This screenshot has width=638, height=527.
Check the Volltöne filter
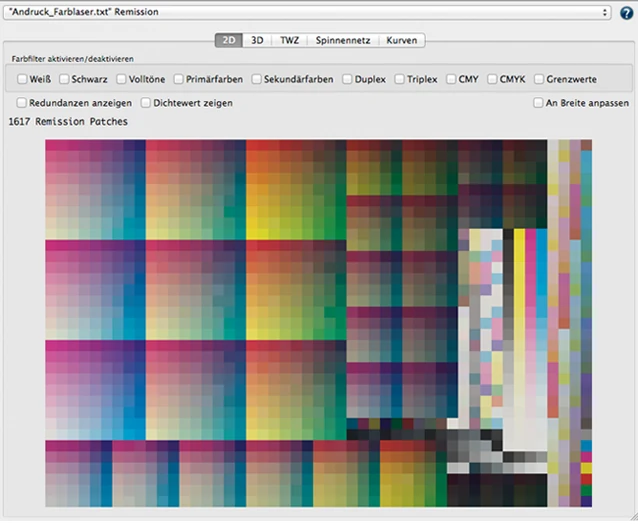121,79
